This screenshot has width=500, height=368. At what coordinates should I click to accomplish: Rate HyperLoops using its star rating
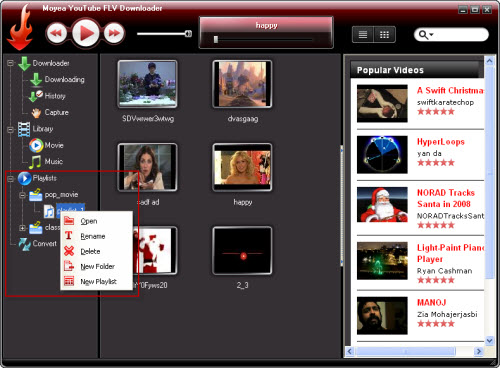[x=436, y=163]
